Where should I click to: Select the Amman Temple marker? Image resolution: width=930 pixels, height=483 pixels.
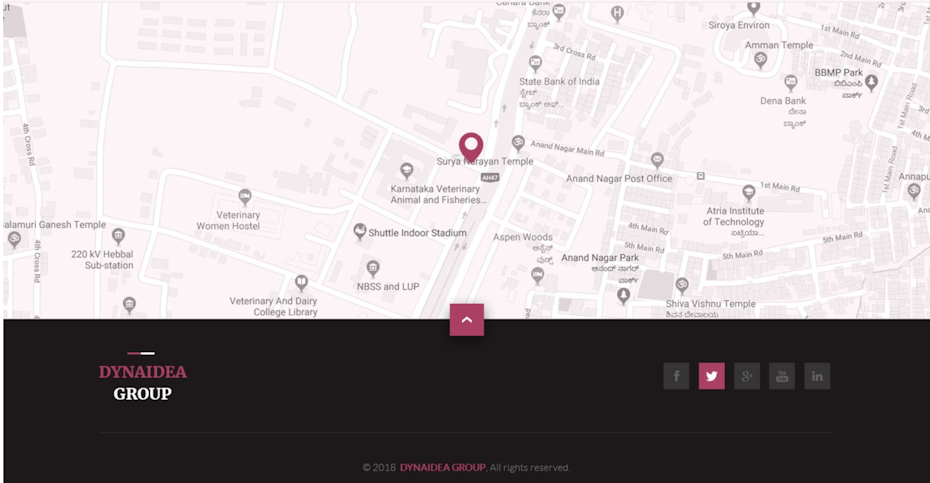click(760, 59)
